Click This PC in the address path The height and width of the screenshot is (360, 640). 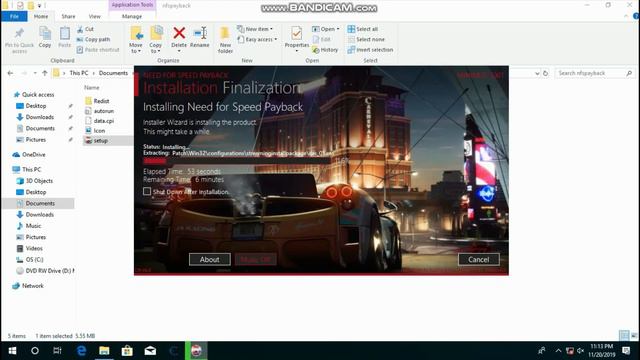click(x=79, y=73)
